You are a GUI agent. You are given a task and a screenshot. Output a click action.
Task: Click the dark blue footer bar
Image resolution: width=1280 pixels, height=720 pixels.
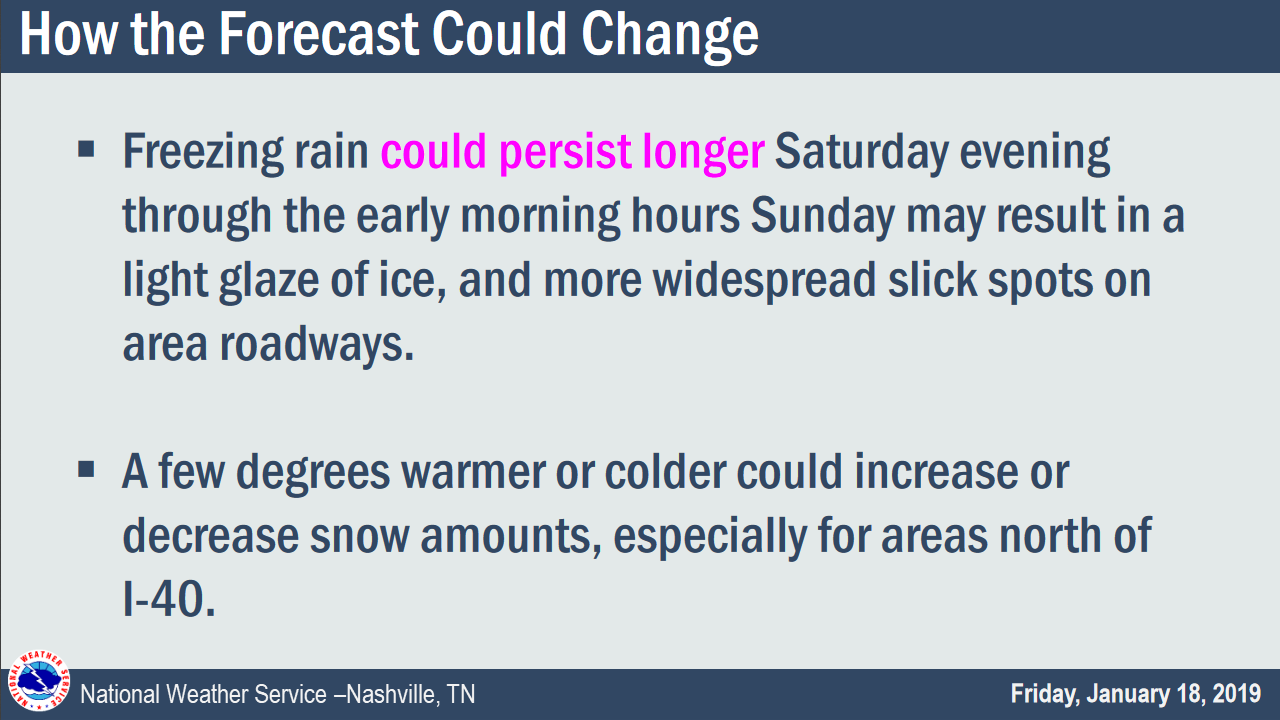point(640,694)
